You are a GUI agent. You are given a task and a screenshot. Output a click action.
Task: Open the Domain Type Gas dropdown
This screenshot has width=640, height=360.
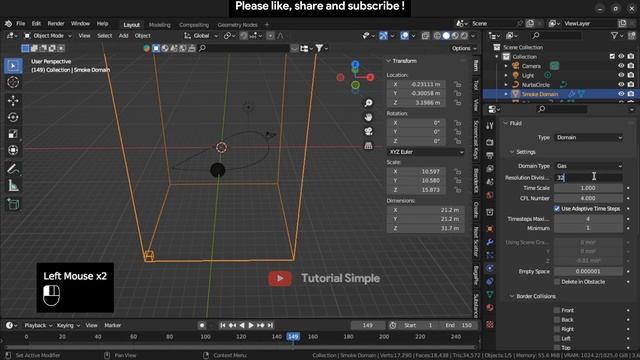pyautogui.click(x=589, y=166)
